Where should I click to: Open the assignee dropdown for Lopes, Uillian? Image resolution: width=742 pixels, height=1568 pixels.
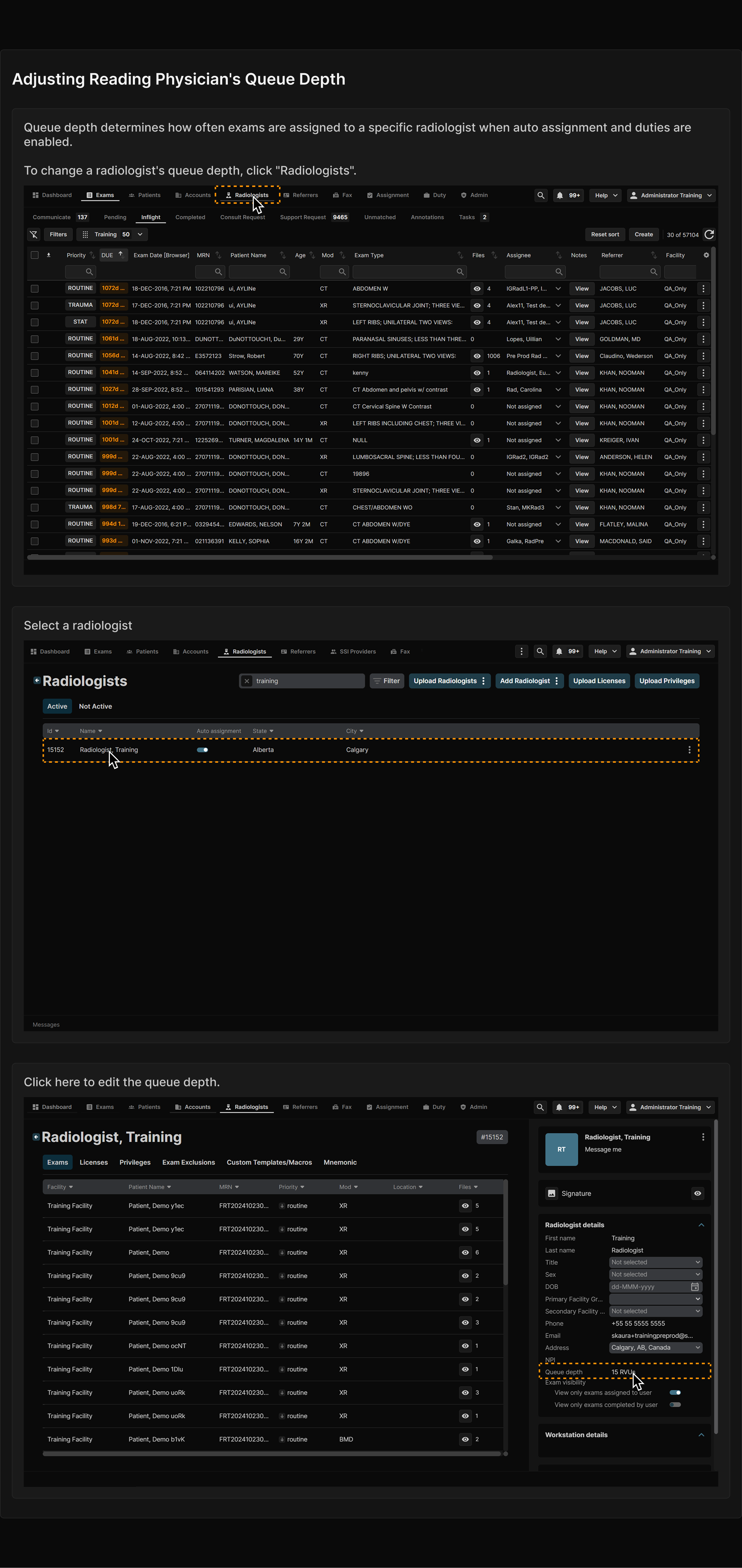[558, 339]
